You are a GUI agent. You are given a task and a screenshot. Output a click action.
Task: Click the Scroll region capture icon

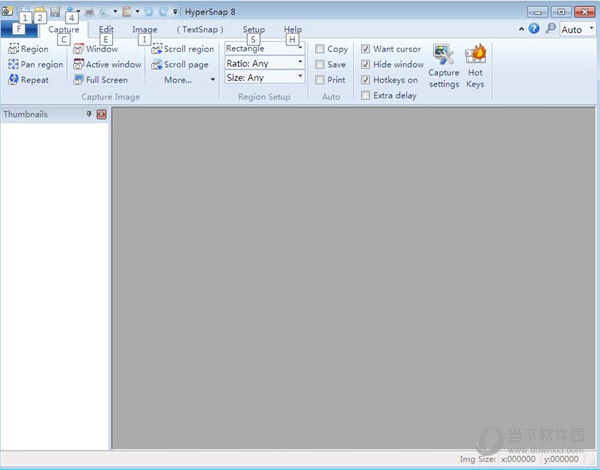pyautogui.click(x=157, y=49)
